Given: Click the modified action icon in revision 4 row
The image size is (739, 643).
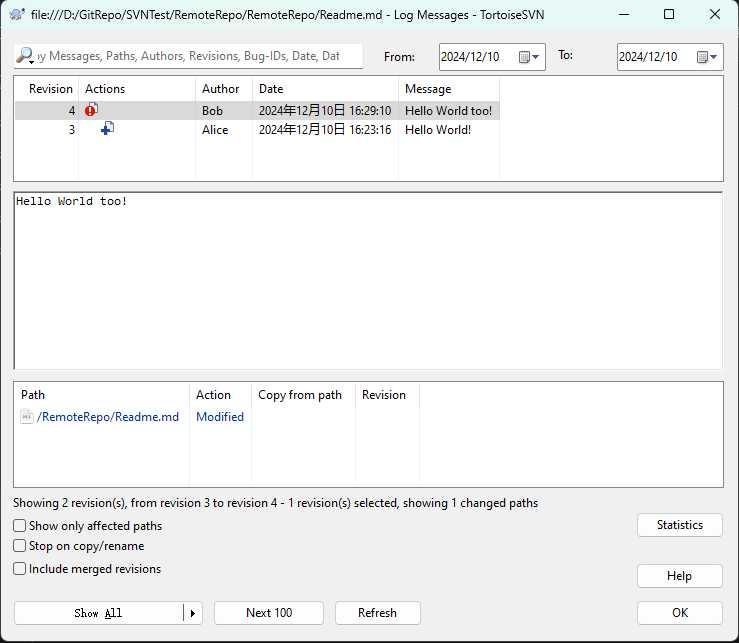Looking at the screenshot, I should pyautogui.click(x=91, y=110).
